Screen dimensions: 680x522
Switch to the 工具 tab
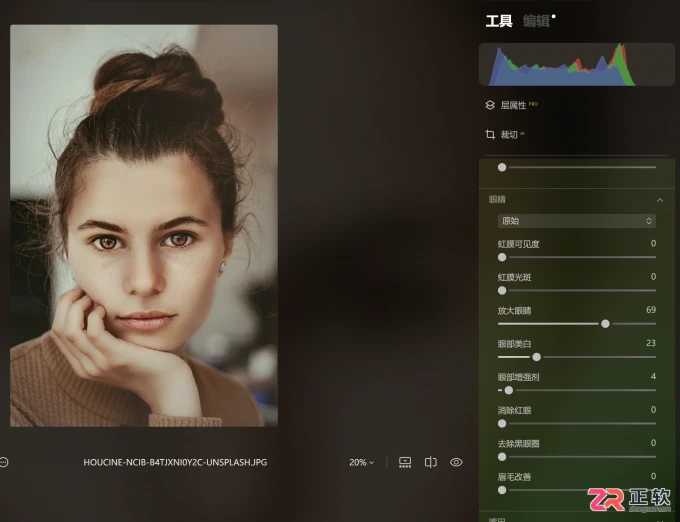pyautogui.click(x=499, y=21)
